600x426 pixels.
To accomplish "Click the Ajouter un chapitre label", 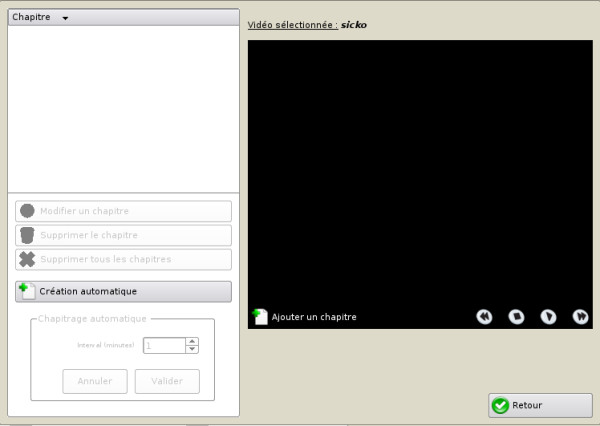I will pyautogui.click(x=314, y=317).
